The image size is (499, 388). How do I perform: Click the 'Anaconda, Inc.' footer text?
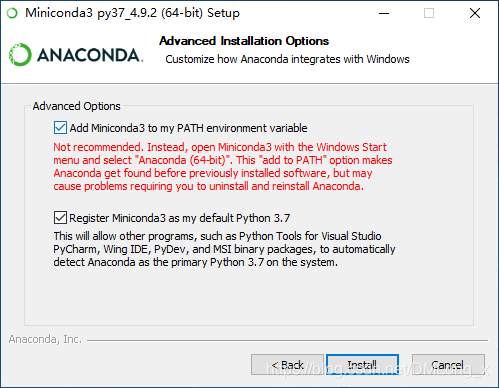pos(45,339)
